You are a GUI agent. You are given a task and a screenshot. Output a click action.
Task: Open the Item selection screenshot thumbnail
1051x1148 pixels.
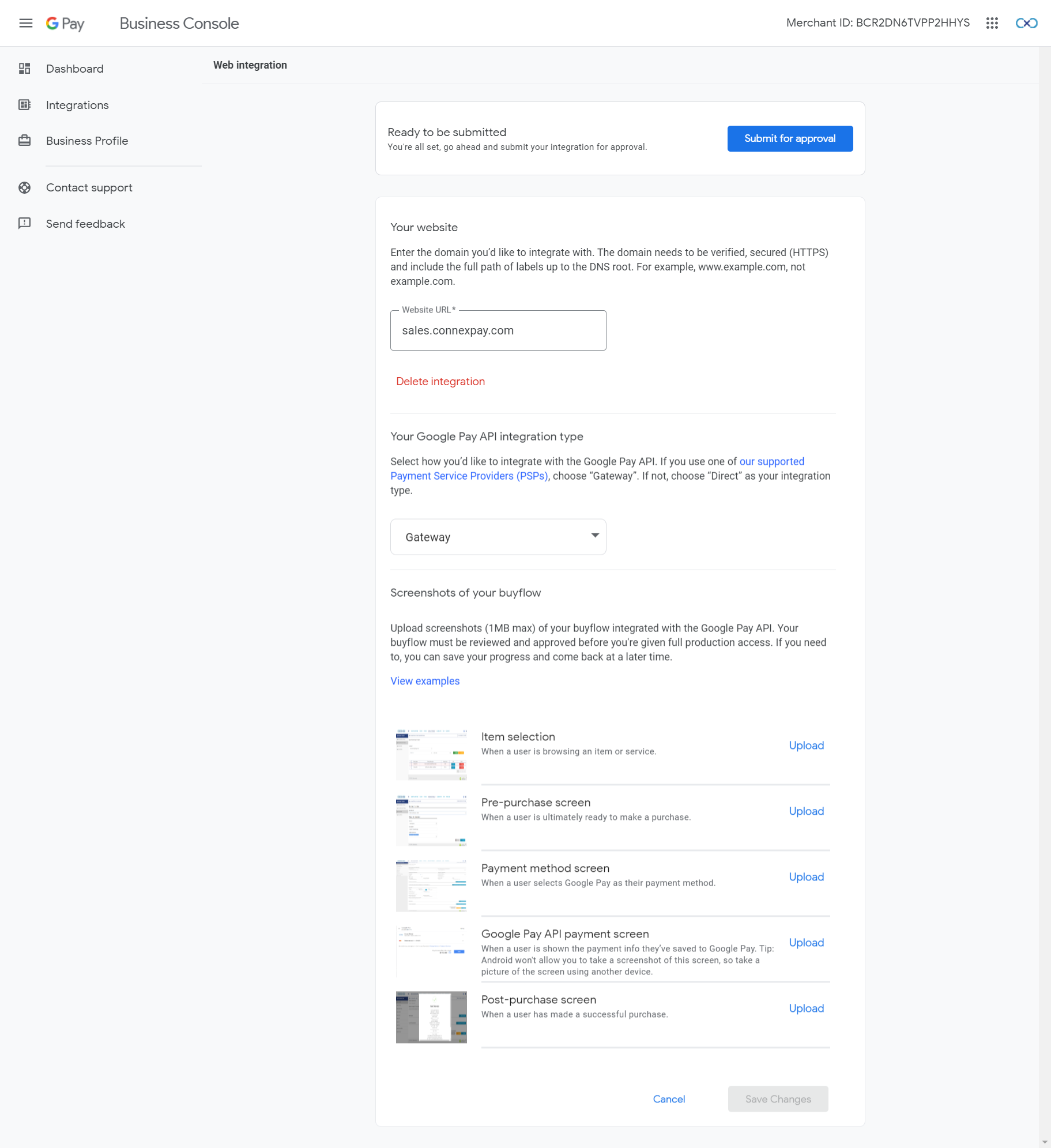click(x=431, y=754)
